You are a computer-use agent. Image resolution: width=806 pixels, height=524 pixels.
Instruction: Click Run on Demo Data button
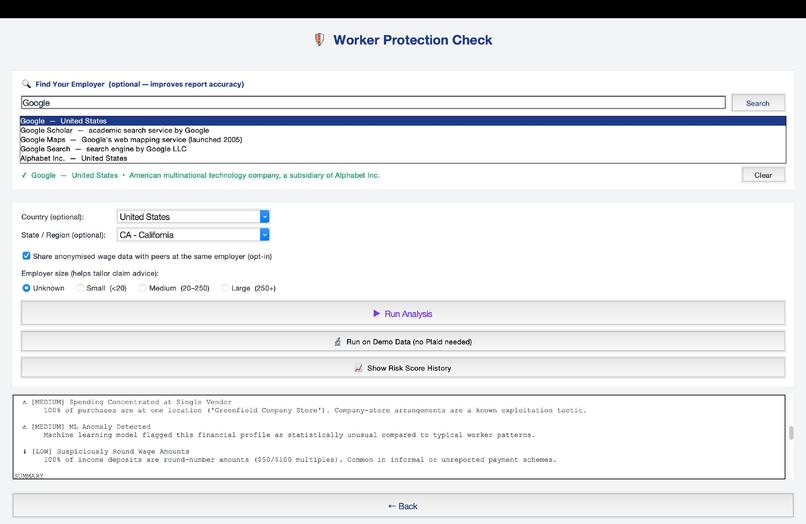pos(403,341)
